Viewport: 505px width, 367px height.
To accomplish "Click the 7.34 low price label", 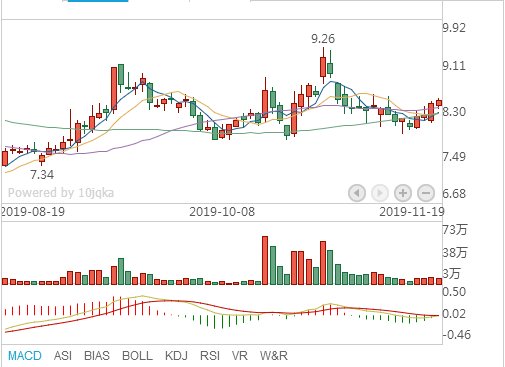I will pyautogui.click(x=42, y=174).
